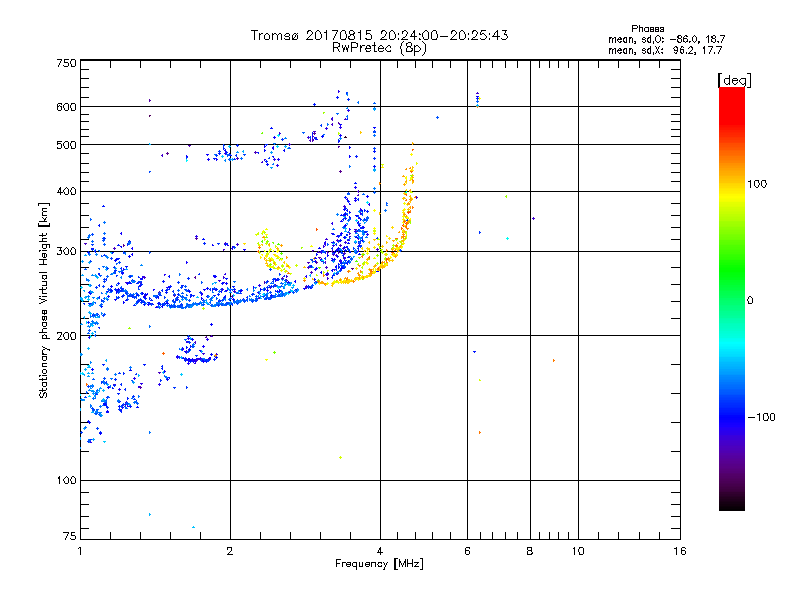
Task: Click the 'Frequency [MHz]' axis label
Action: point(379,564)
